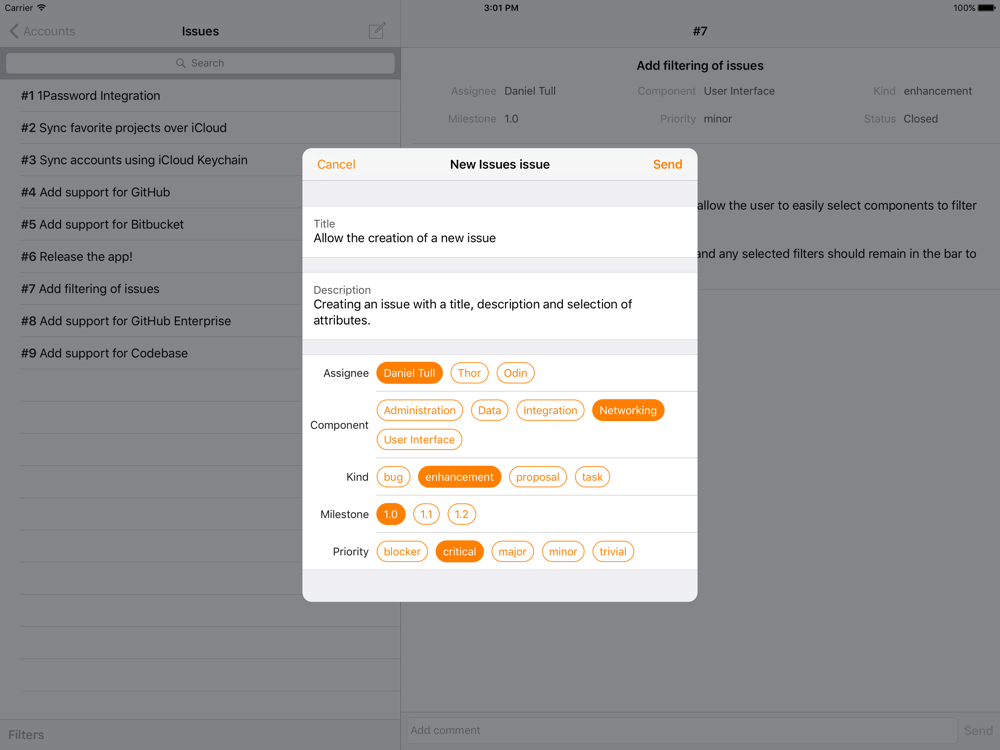
Task: Select the bug kind pill
Action: (x=393, y=477)
